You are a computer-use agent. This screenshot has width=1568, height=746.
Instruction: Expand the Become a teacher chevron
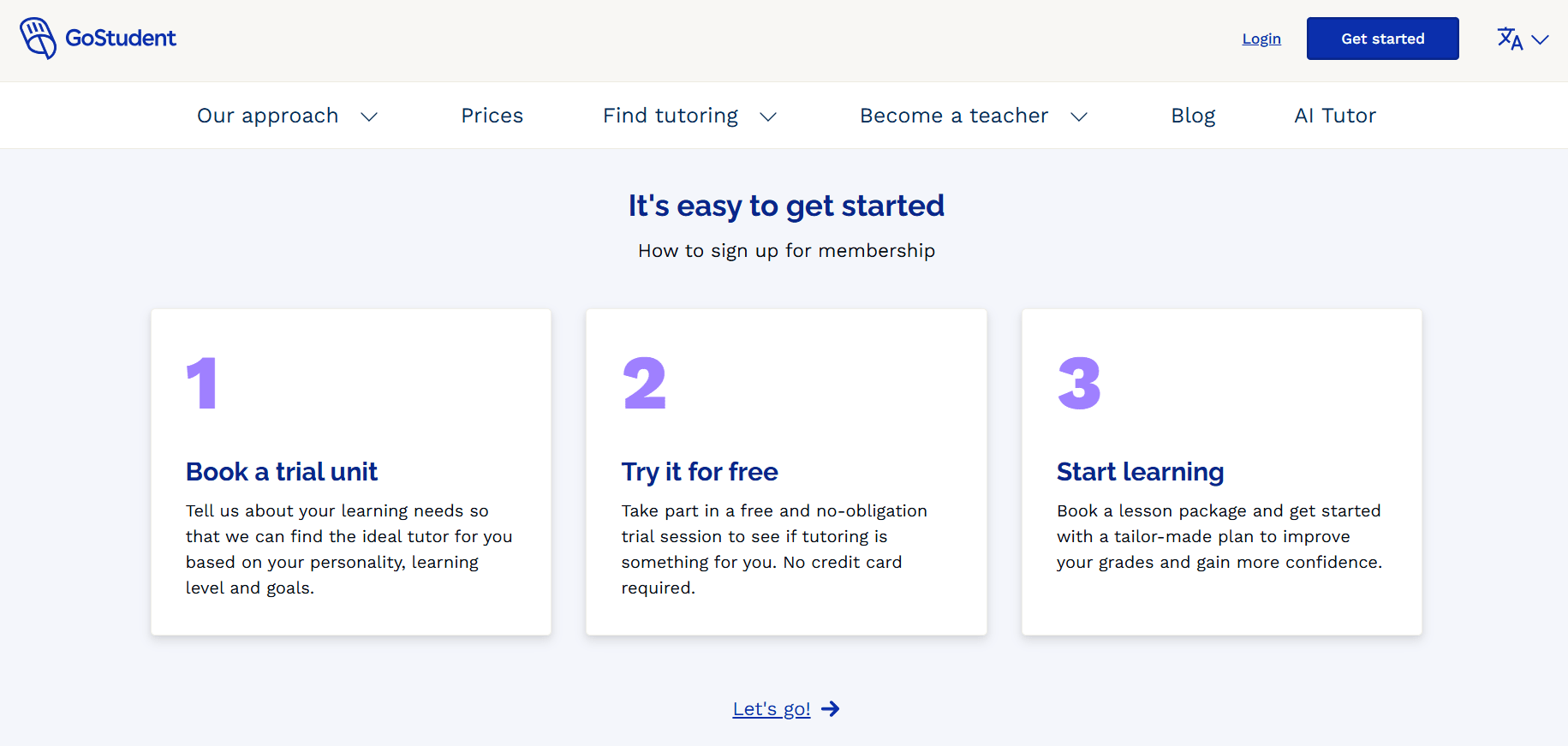point(1079,116)
